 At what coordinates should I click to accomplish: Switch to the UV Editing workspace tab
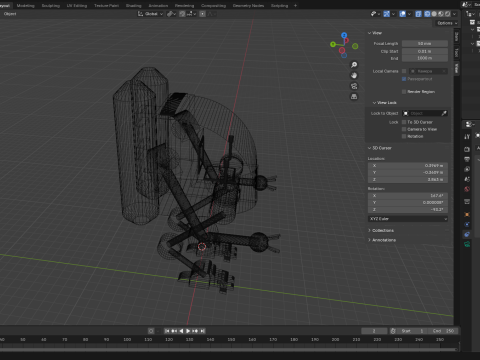tap(77, 5)
